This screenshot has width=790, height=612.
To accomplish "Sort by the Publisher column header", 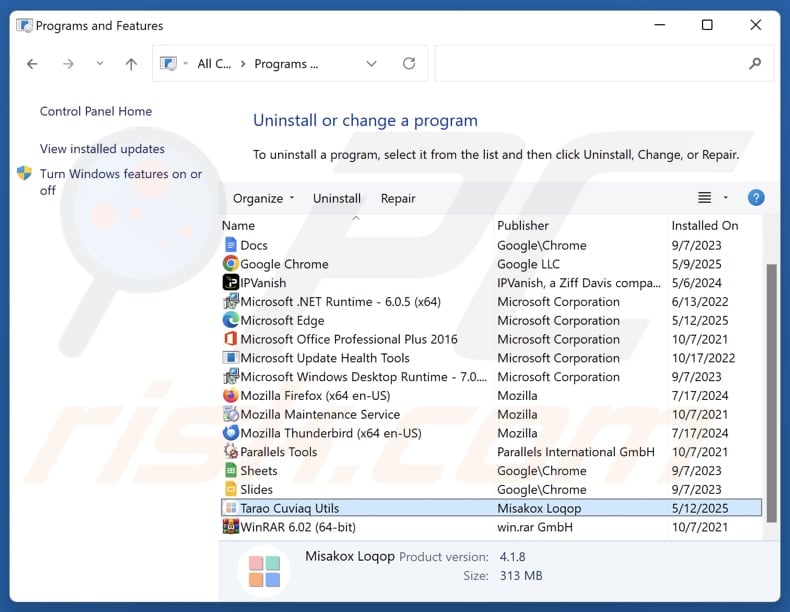I will 523,226.
